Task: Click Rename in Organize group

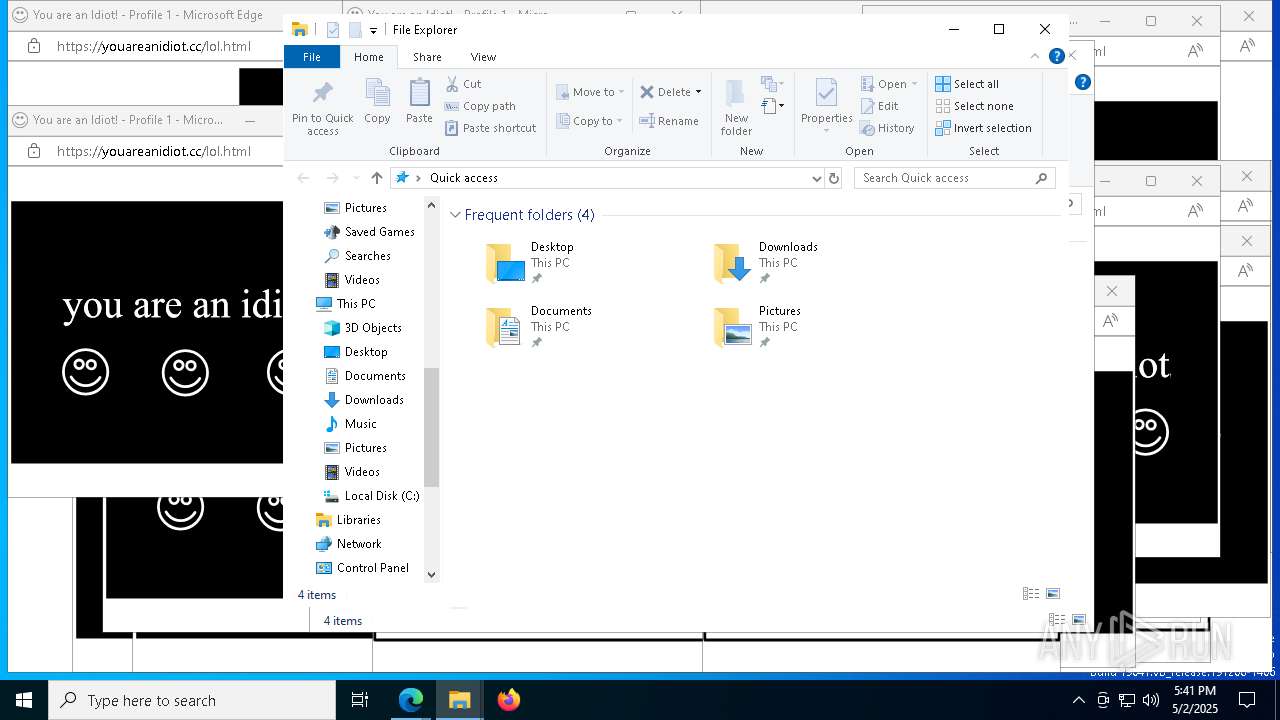Action: pyautogui.click(x=669, y=121)
